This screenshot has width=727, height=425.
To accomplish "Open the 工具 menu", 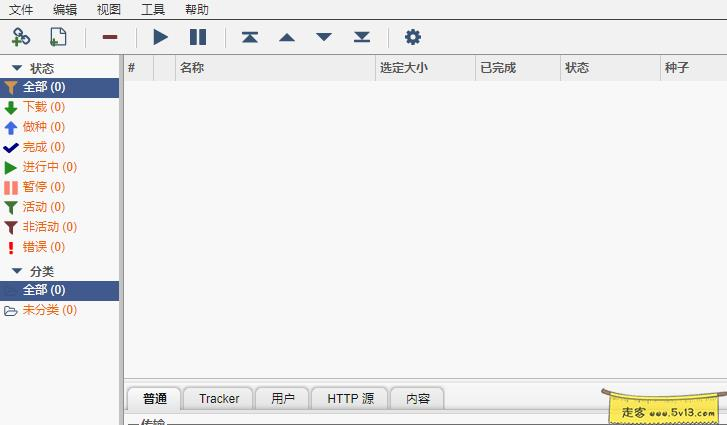I will click(153, 9).
